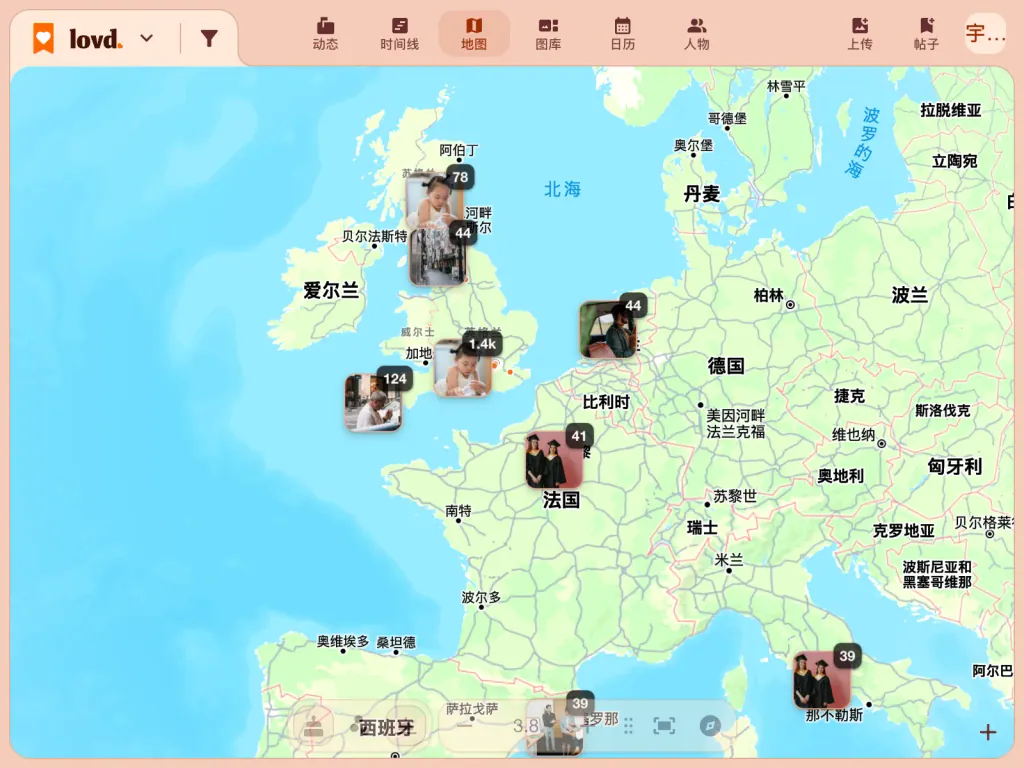Click the 柏林 city label
Viewport: 1024px width, 768px height.
(769, 295)
